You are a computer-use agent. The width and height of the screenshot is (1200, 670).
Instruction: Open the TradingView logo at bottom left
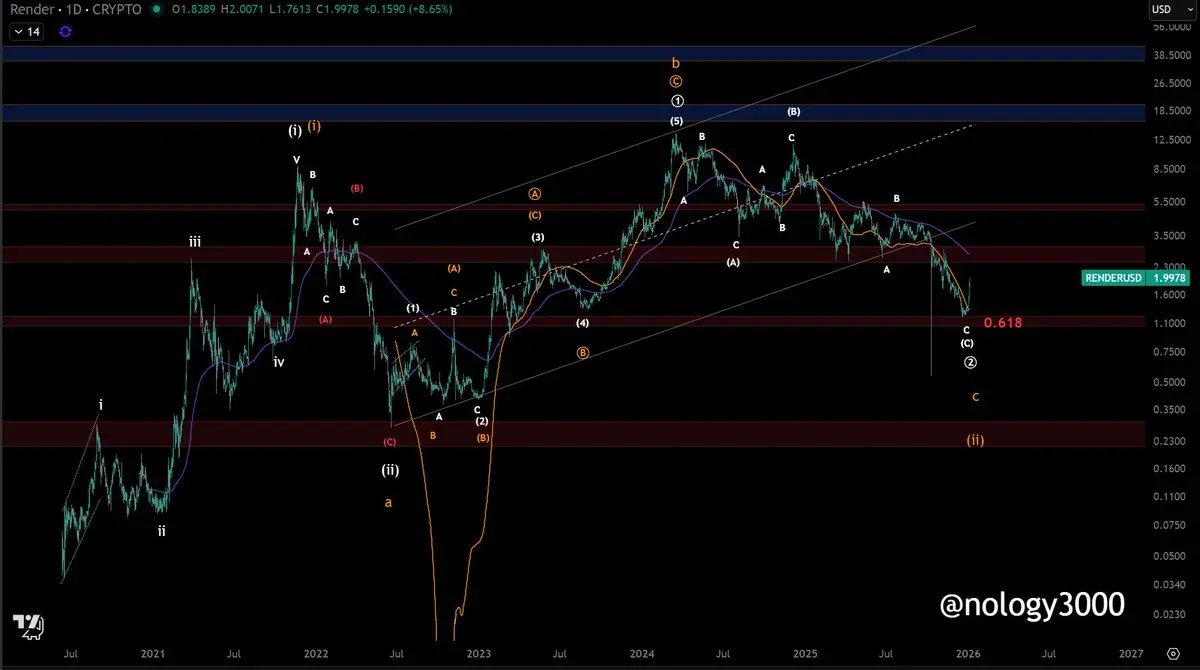pos(27,626)
